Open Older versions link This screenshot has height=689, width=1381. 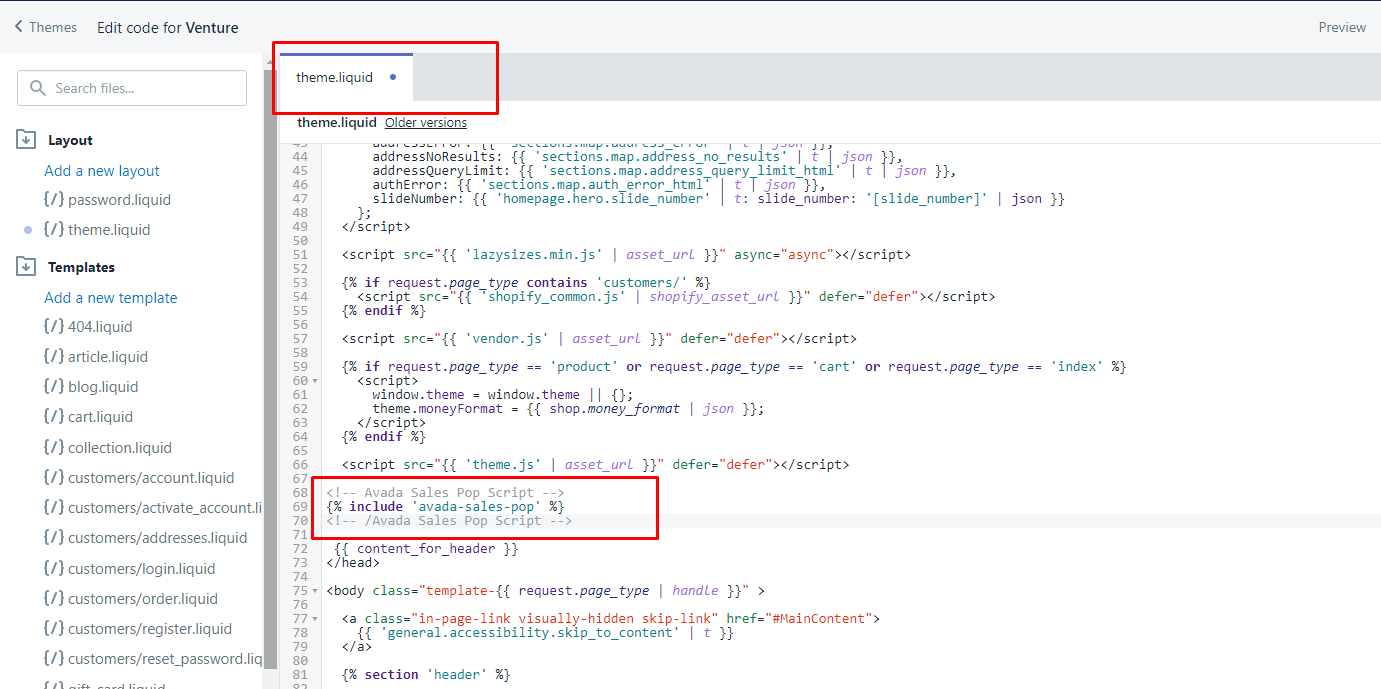click(426, 123)
